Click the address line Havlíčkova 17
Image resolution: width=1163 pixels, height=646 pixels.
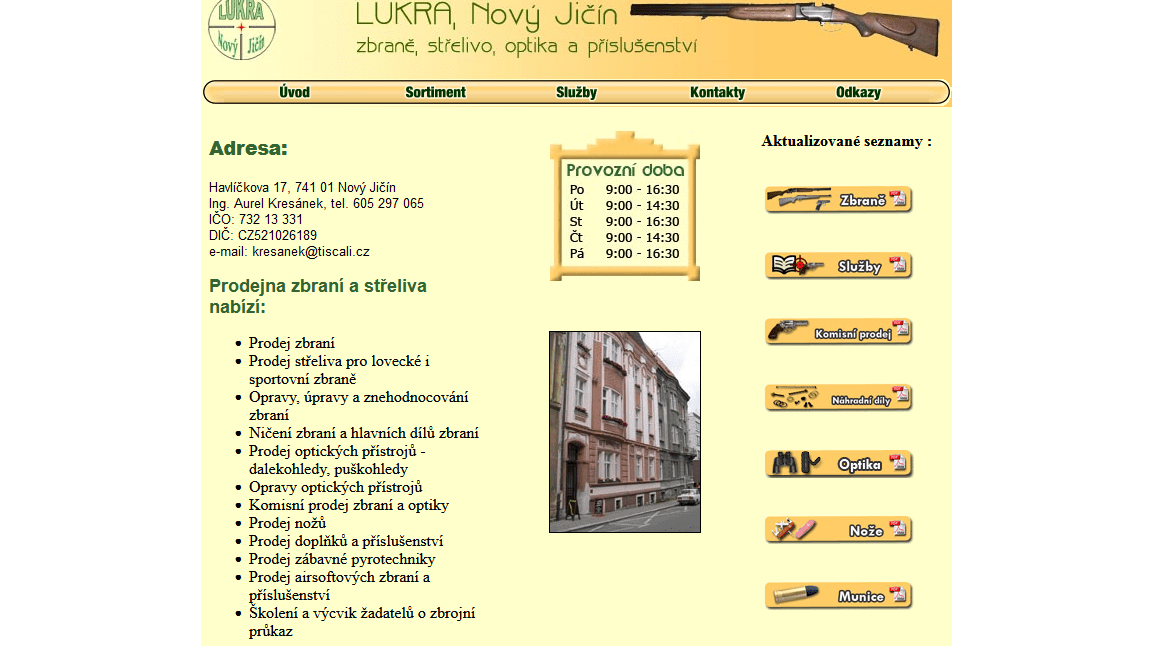(x=302, y=188)
